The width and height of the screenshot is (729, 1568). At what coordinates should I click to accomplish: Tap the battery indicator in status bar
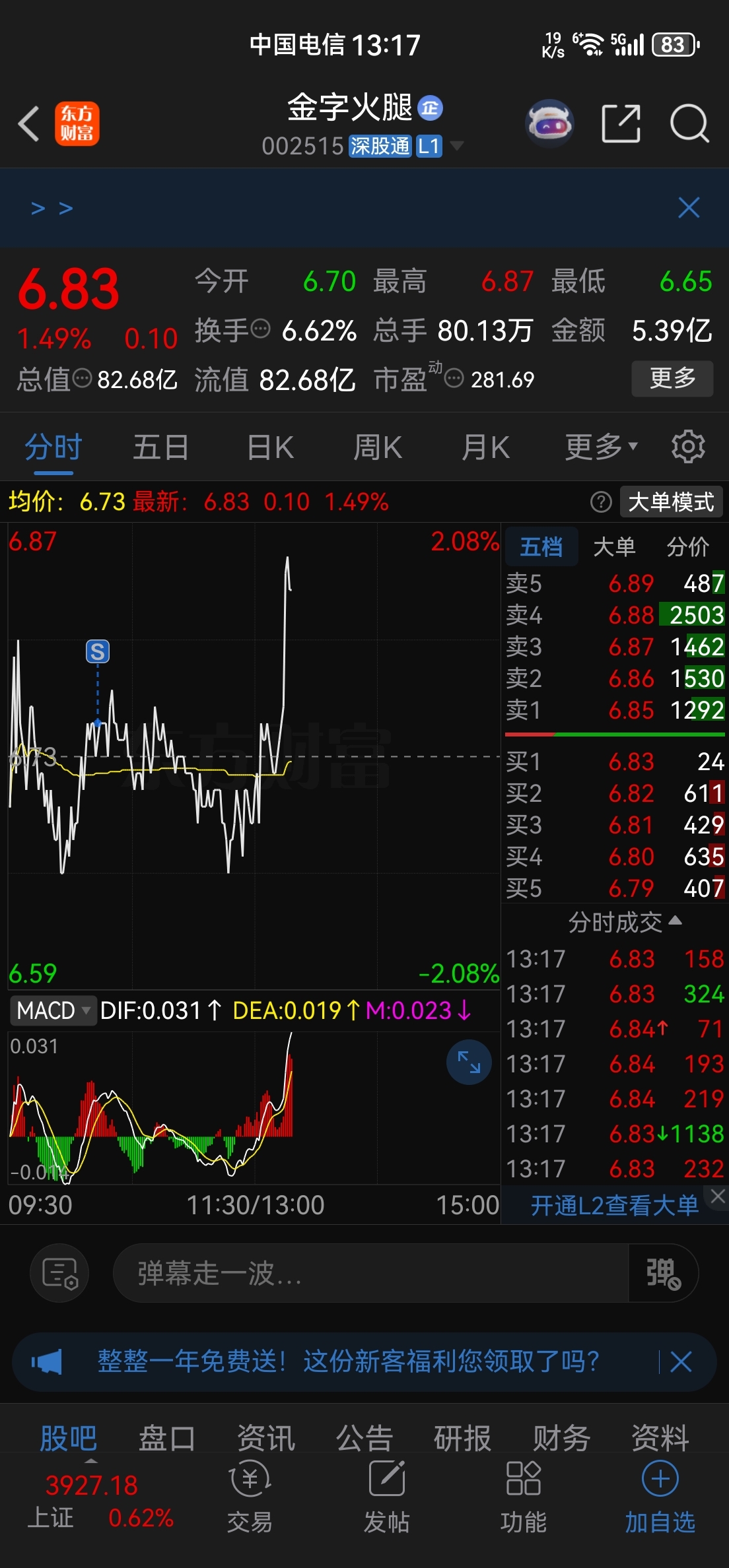676,45
